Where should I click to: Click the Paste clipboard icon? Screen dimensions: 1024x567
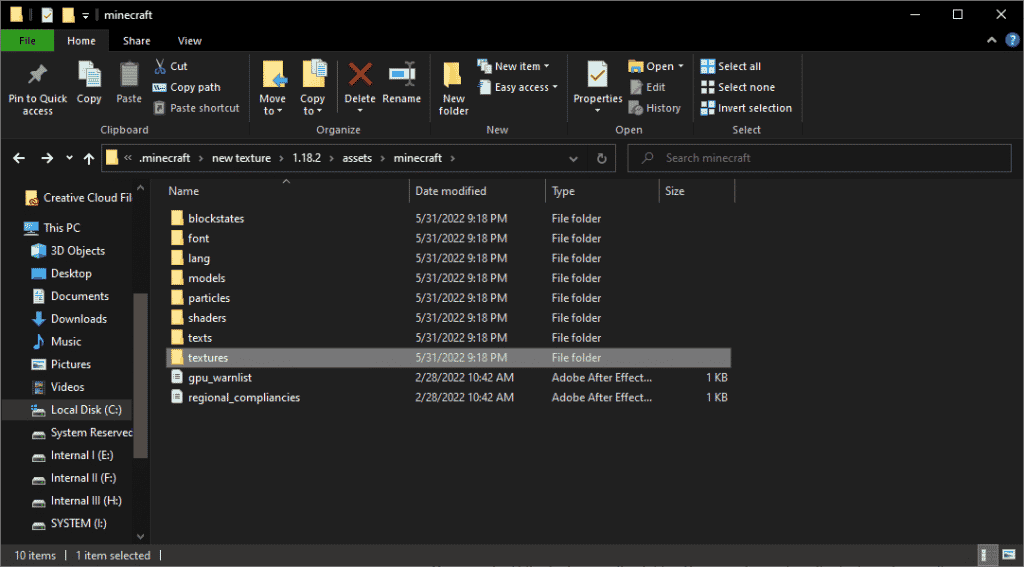129,75
